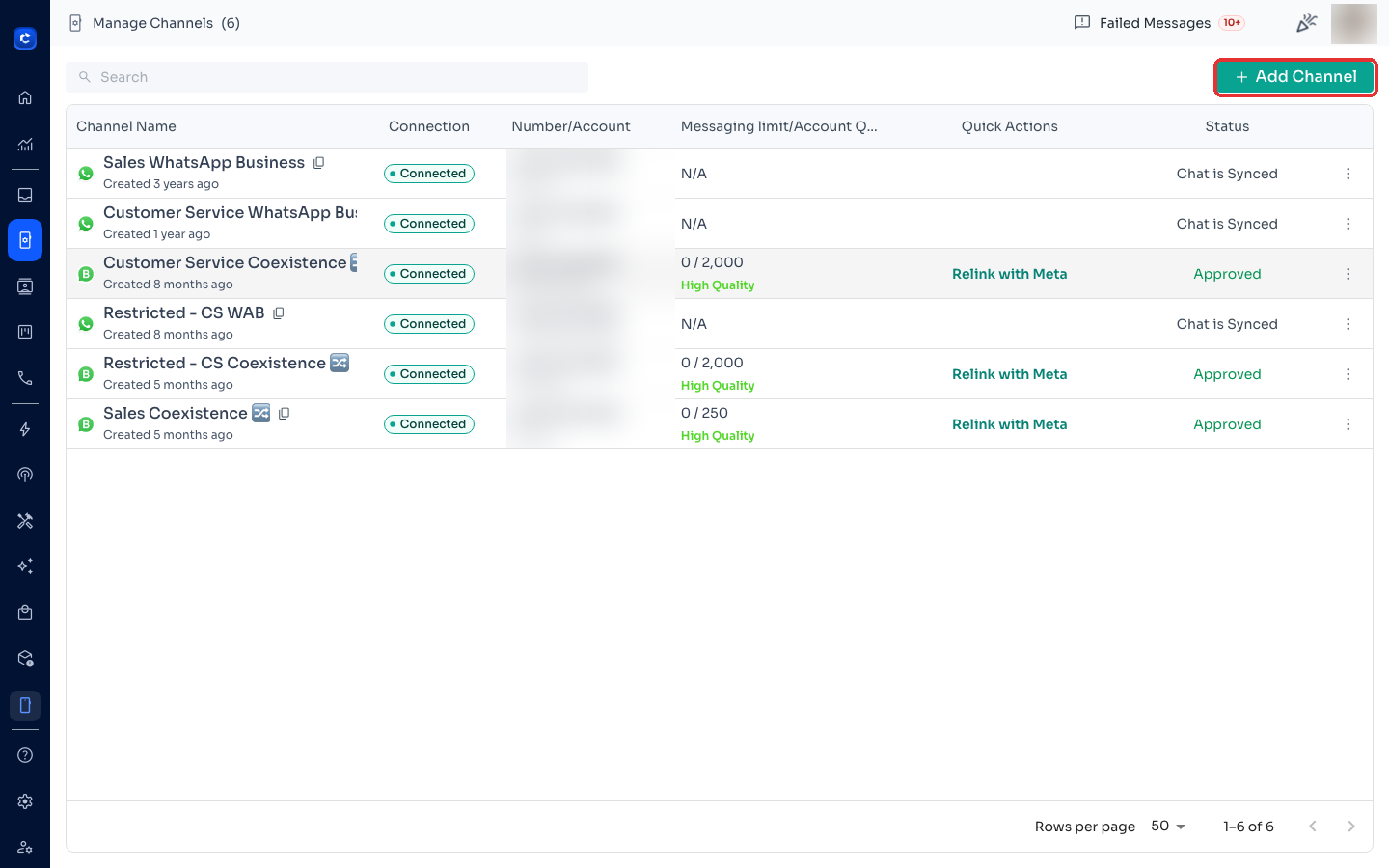Open the profile avatar in the header
The image size is (1389, 868).
coord(1354,23)
